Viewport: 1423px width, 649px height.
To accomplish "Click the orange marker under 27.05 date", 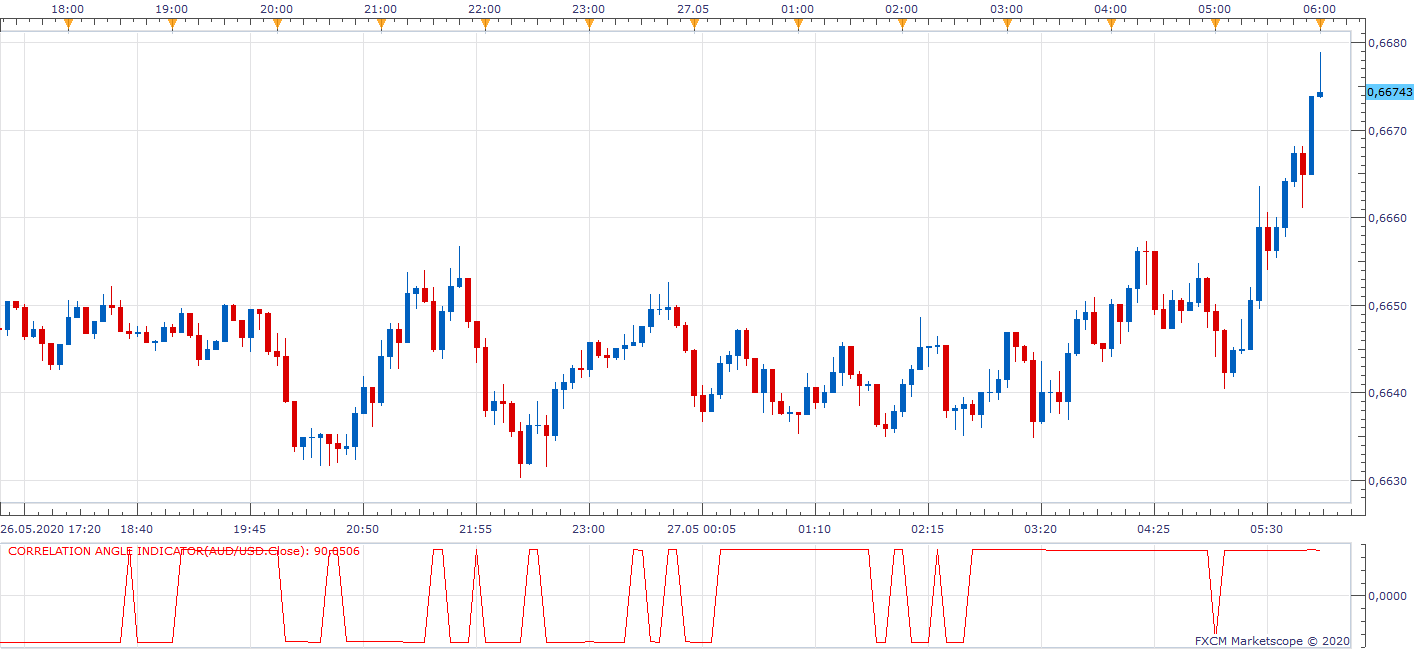I will pyautogui.click(x=694, y=24).
